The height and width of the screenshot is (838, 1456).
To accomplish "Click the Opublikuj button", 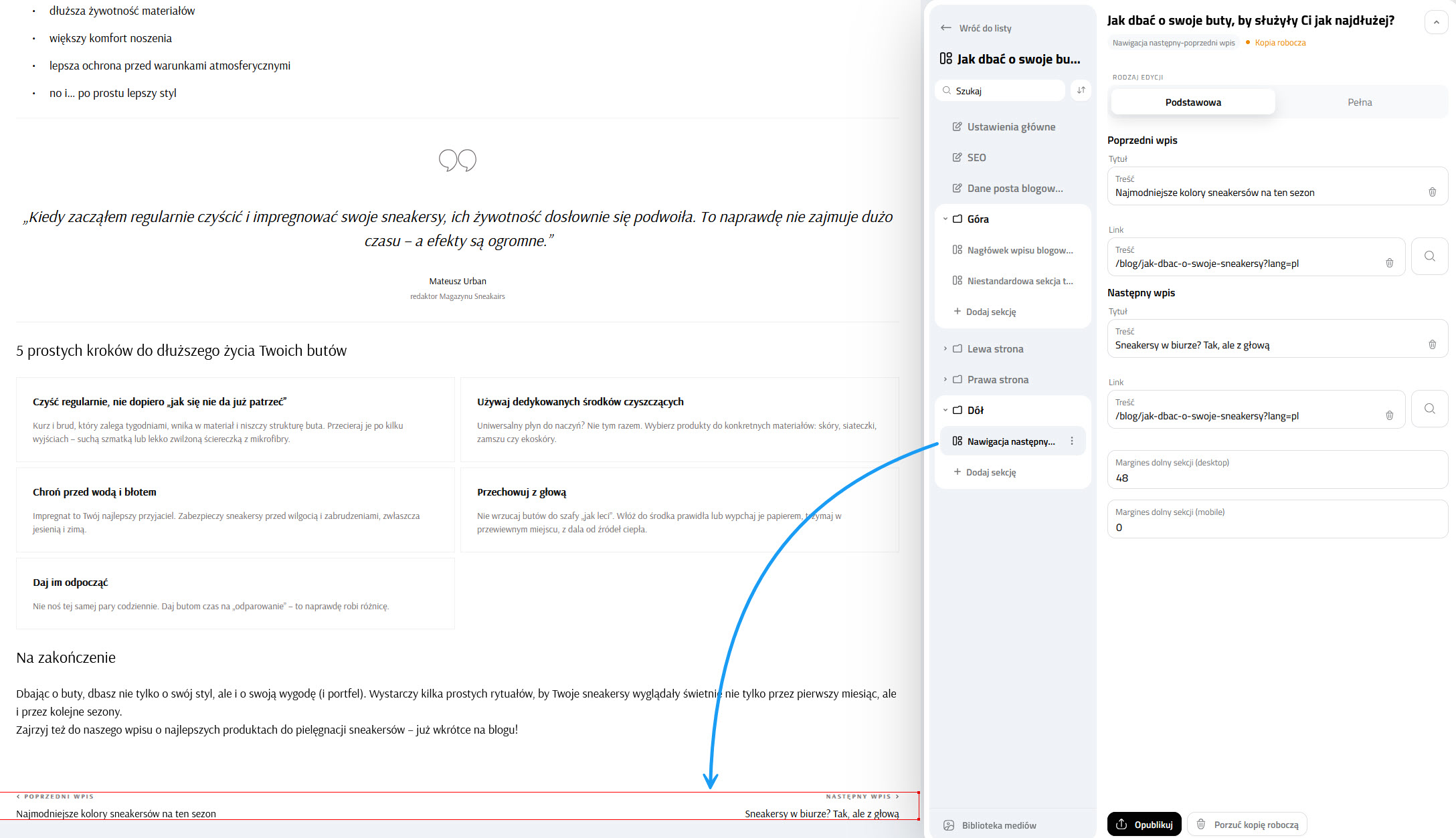I will 1144,825.
